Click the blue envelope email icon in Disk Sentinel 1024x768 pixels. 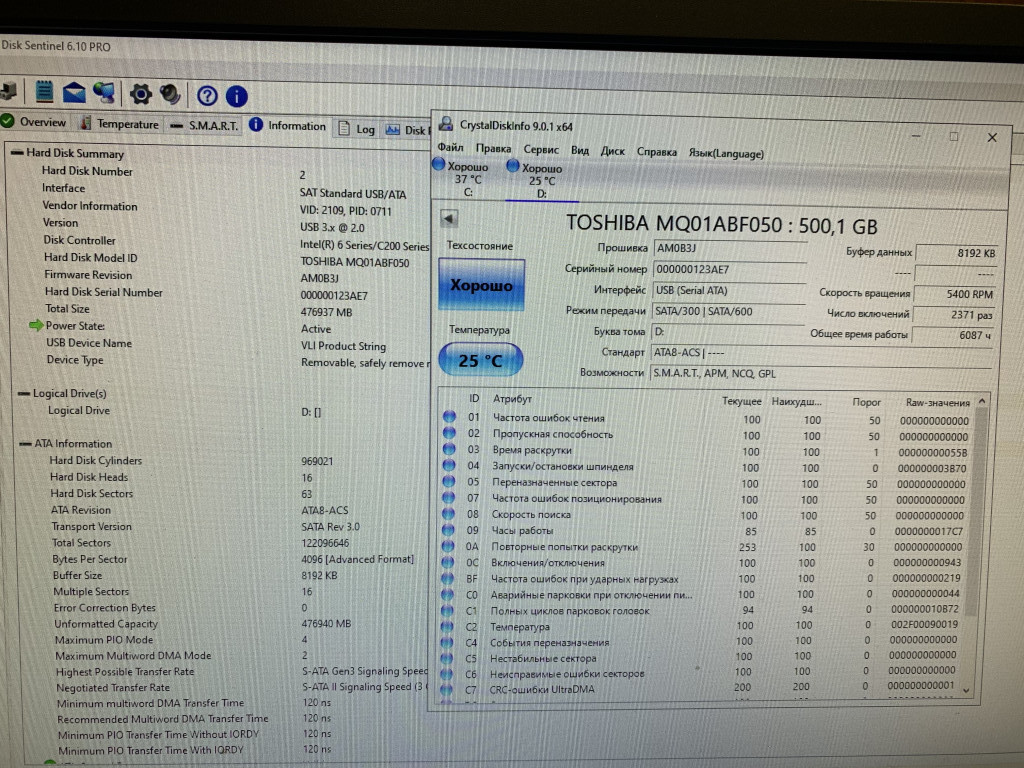[x=74, y=93]
